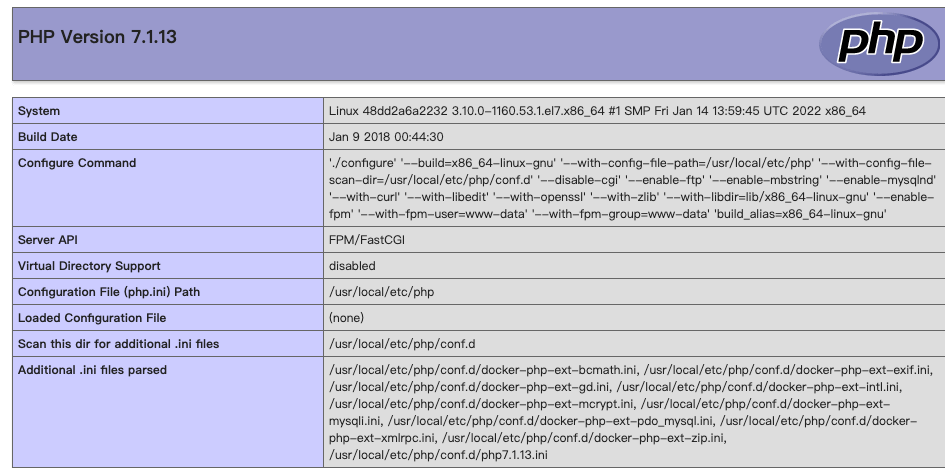
Task: Click the (none) loaded configuration value
Action: pos(347,317)
